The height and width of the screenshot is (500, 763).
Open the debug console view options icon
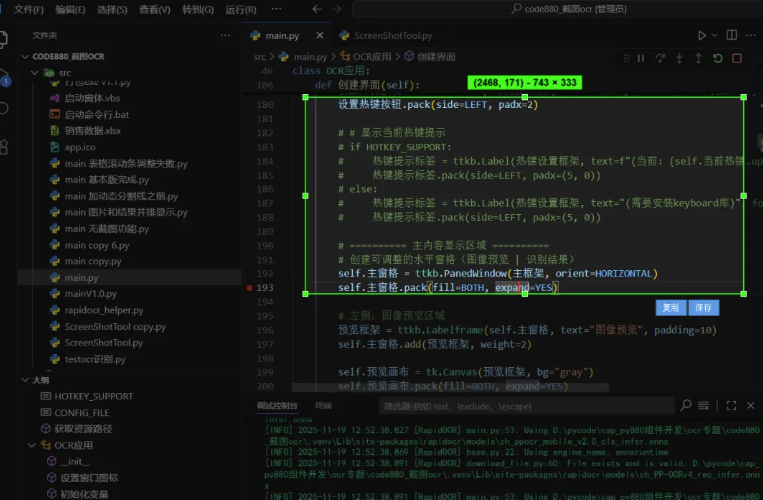tap(703, 405)
